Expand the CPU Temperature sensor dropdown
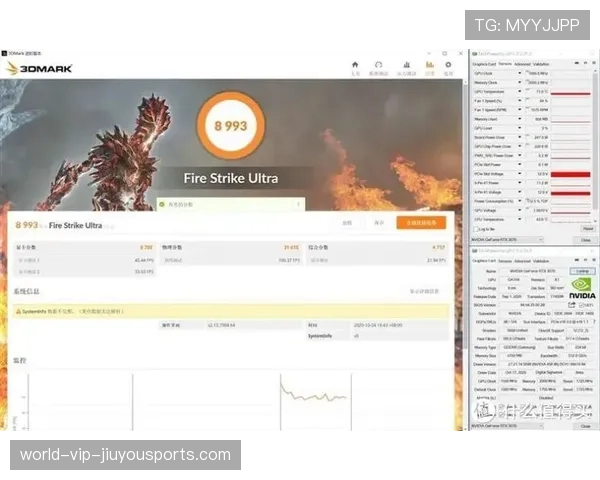This screenshot has height=480, width=600. tap(519, 219)
